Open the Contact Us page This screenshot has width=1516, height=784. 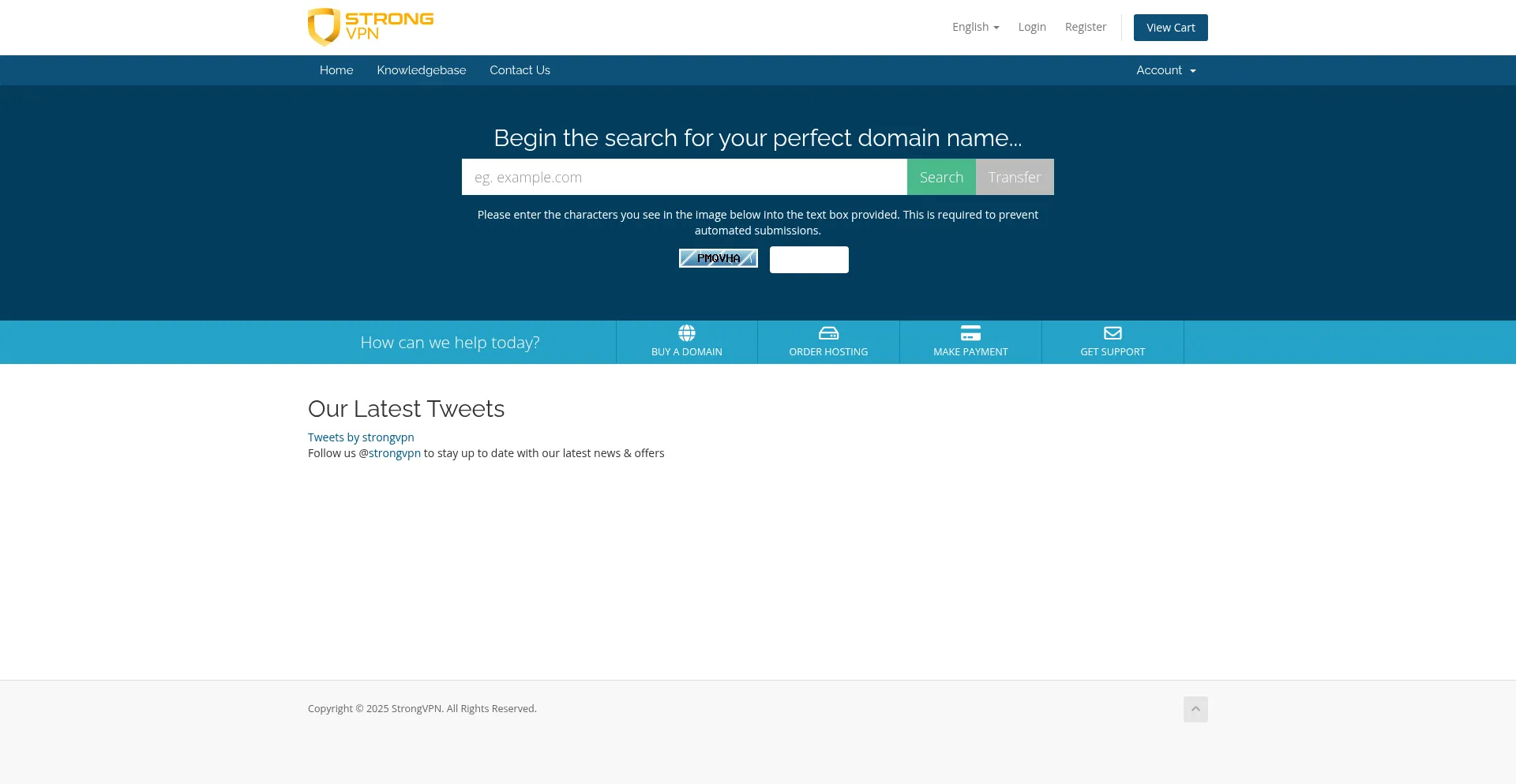point(520,70)
